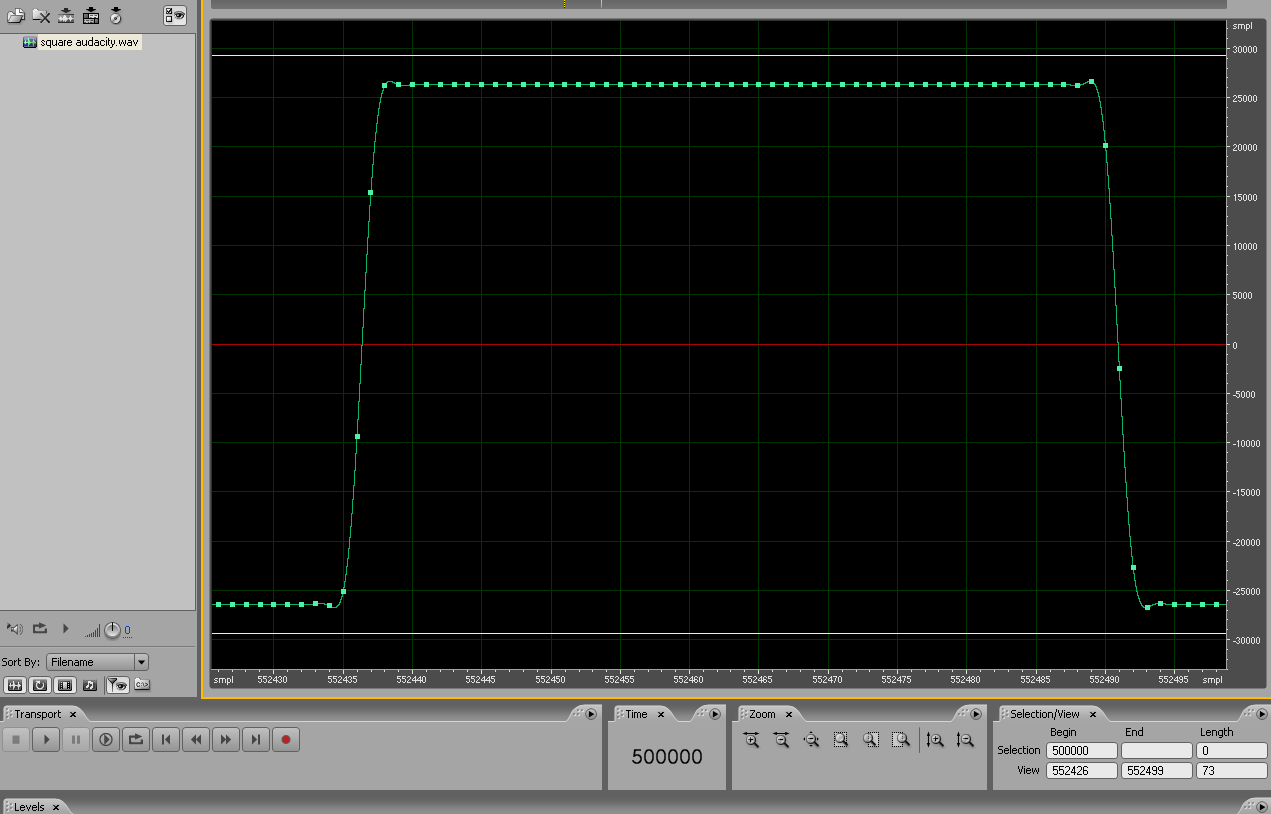1271x814 pixels.
Task: Click the Insert Into CD List icon
Action: click(x=116, y=15)
